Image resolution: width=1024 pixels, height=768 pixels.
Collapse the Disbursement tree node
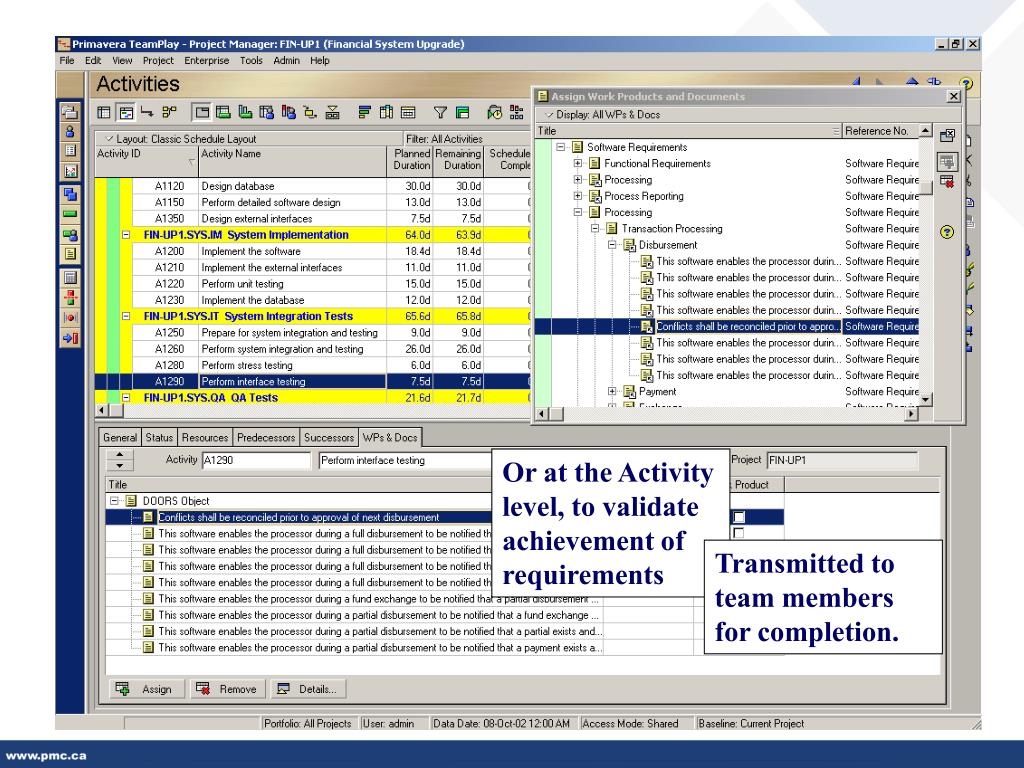coord(612,245)
